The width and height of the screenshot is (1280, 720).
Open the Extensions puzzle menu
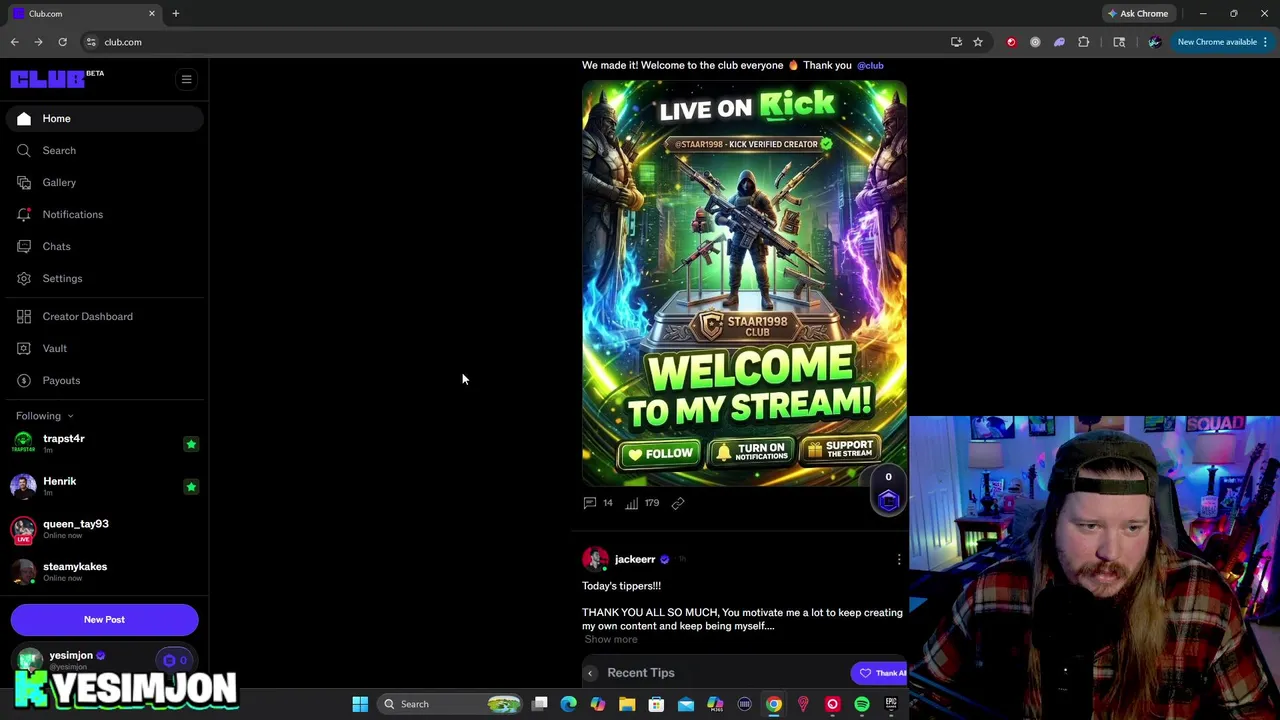[1084, 42]
